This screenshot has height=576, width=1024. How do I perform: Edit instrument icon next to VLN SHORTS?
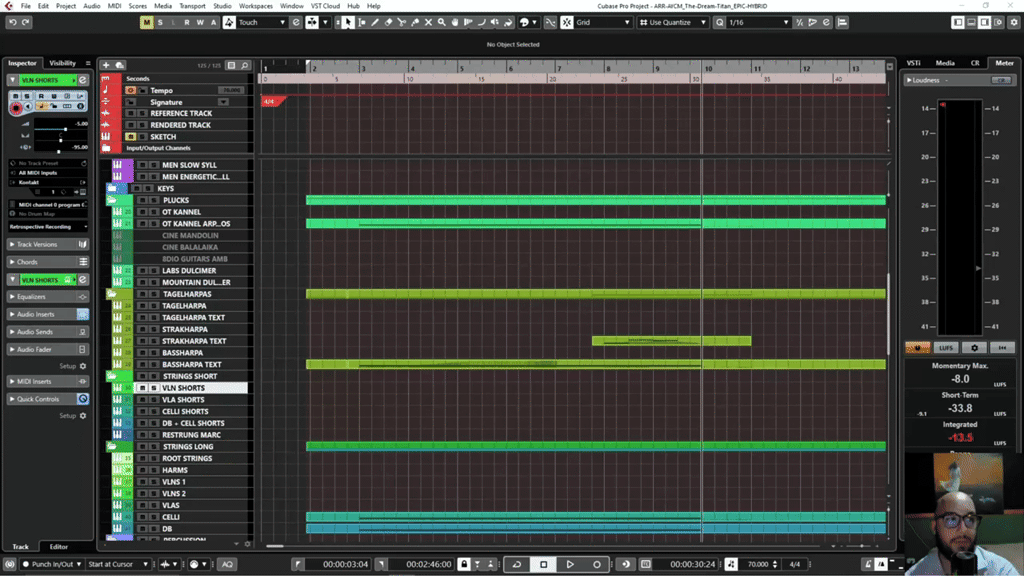[83, 80]
